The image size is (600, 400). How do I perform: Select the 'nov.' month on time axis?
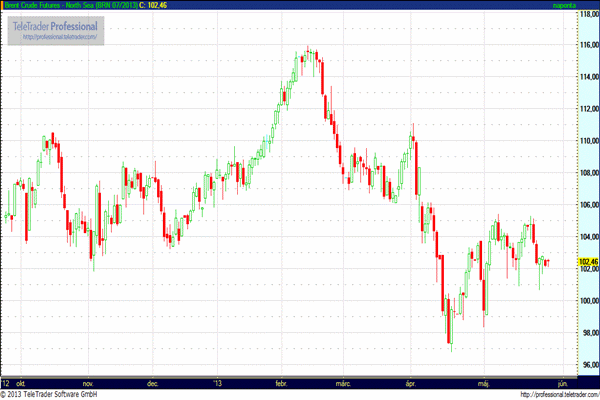(x=88, y=383)
